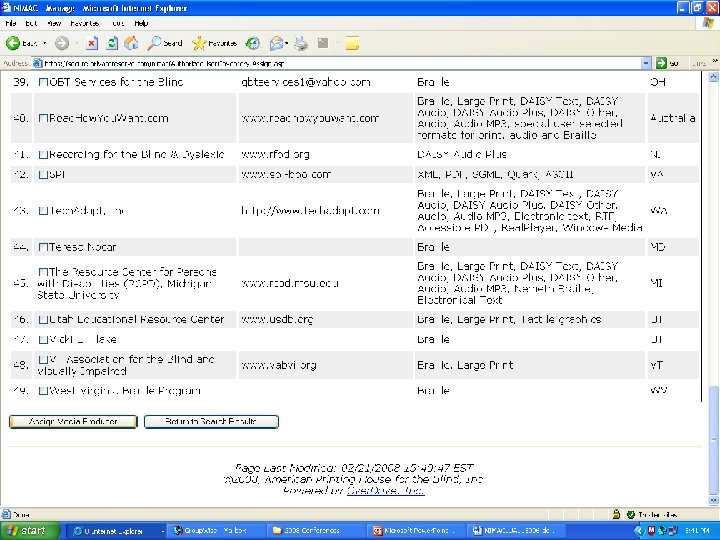720x540 pixels.
Task: Check the TechAdapt, Inc checkbox
Action: (x=43, y=211)
